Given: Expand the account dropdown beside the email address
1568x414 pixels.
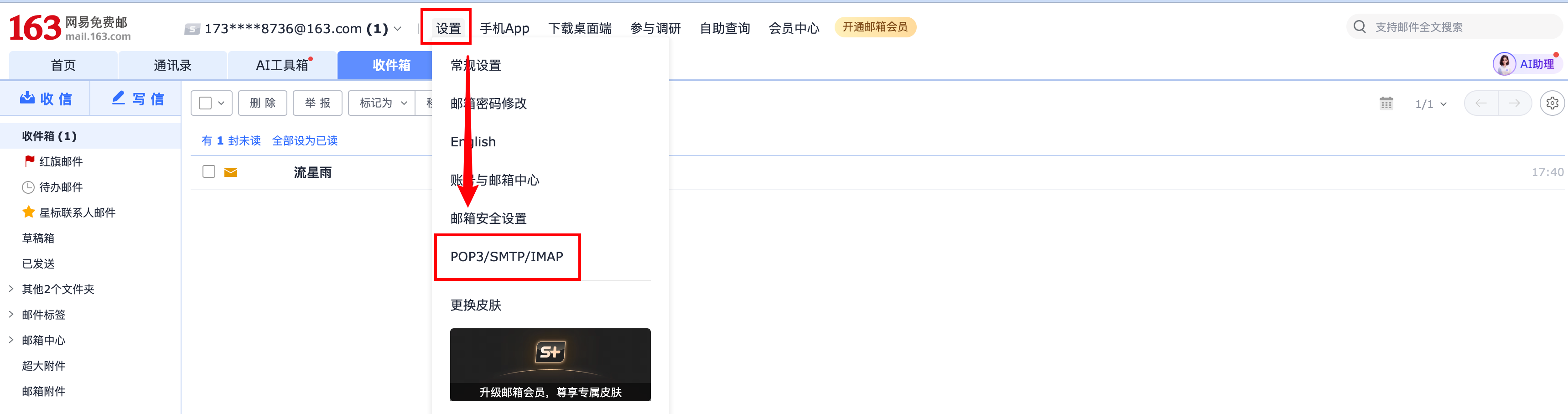Looking at the screenshot, I should (x=398, y=28).
